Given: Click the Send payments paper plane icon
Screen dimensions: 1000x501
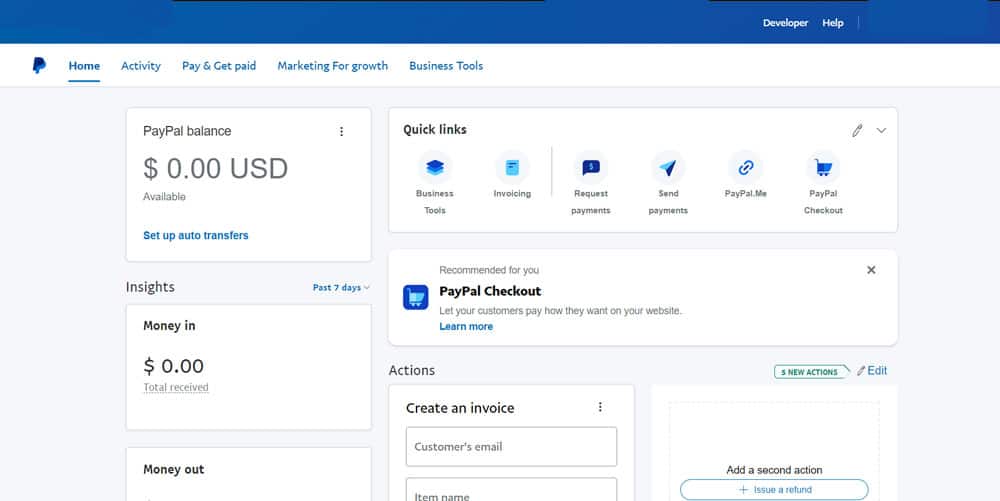Looking at the screenshot, I should (668, 167).
